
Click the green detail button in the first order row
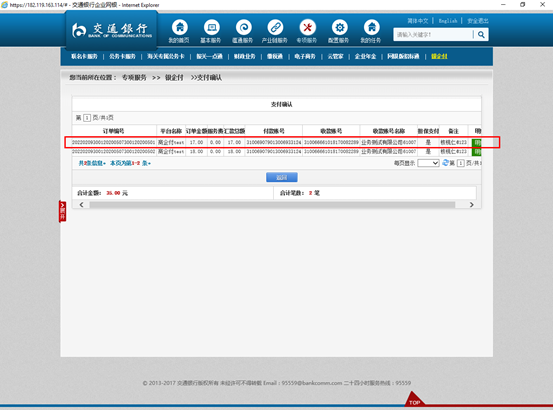point(476,142)
